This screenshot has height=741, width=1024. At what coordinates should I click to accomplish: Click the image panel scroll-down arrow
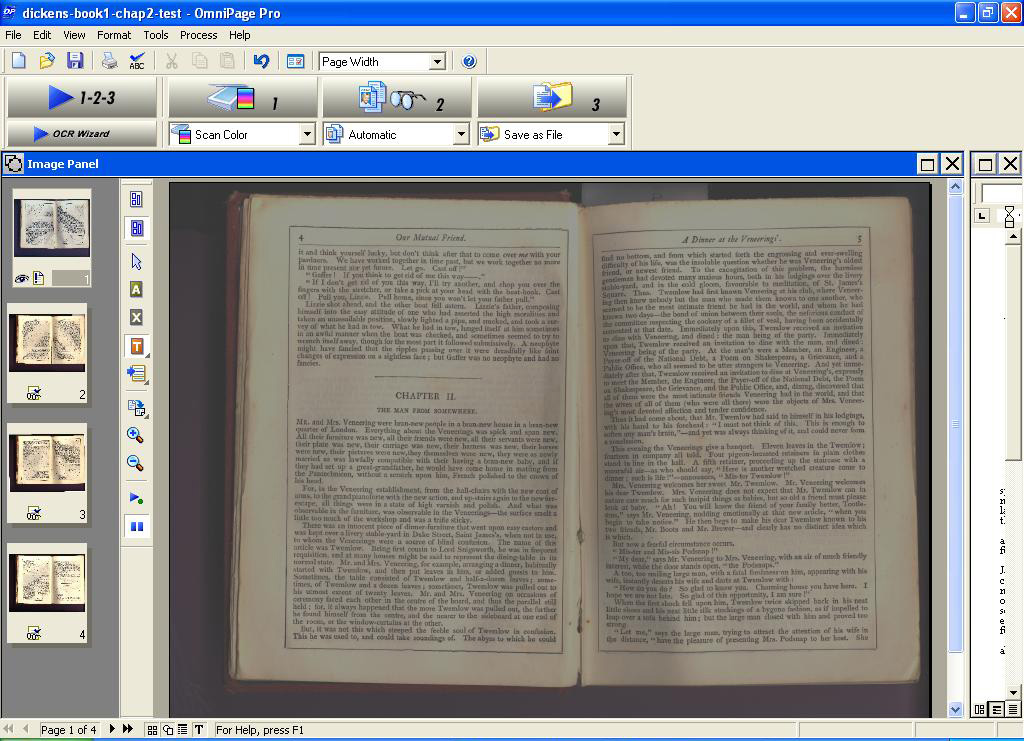(x=955, y=710)
